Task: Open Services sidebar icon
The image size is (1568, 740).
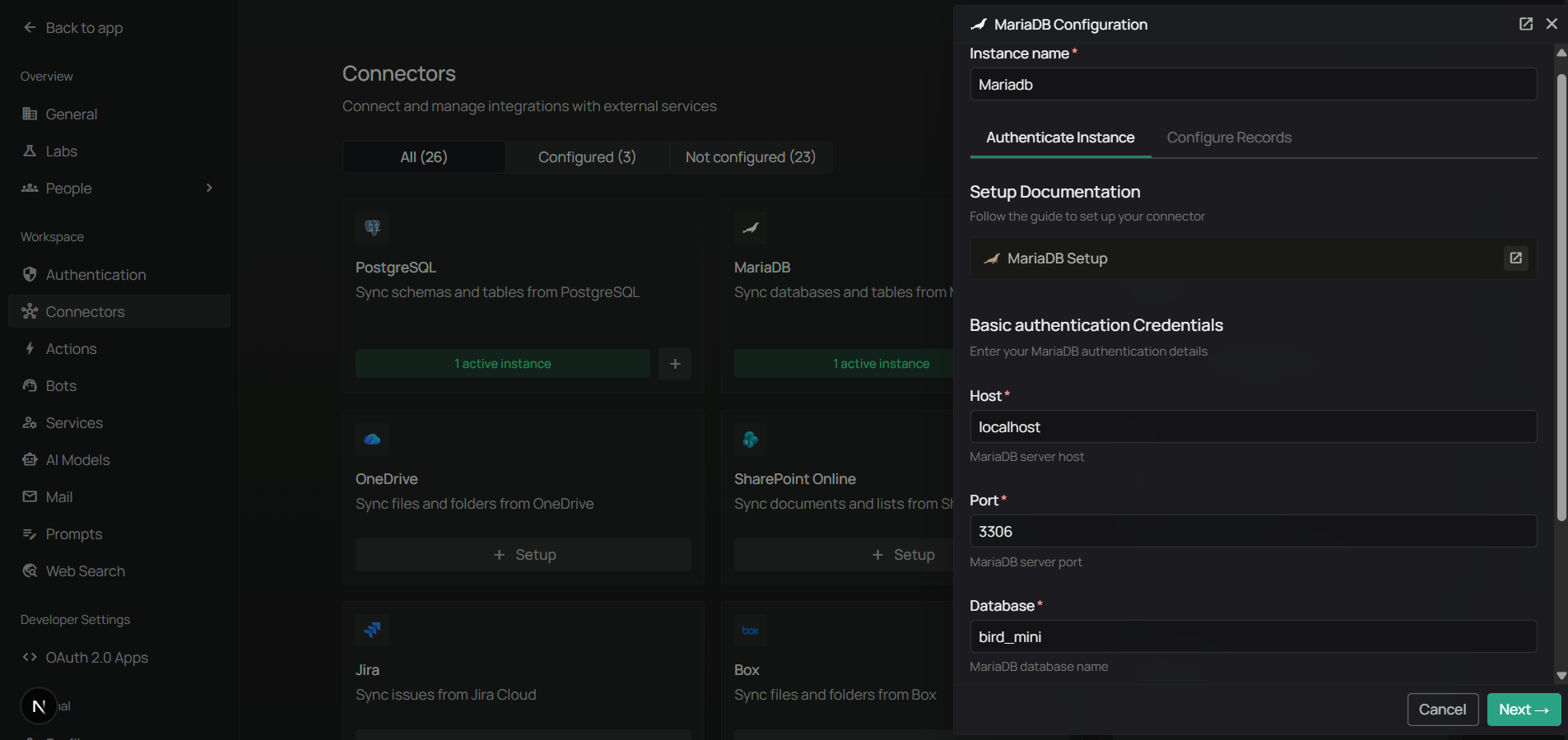Action: (30, 422)
